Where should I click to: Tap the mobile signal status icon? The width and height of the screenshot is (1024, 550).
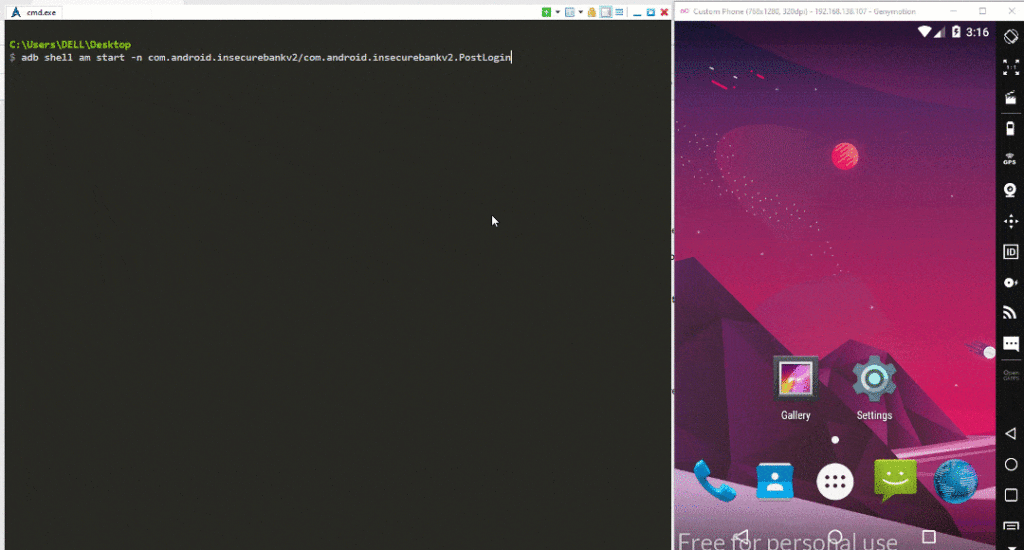pos(939,32)
